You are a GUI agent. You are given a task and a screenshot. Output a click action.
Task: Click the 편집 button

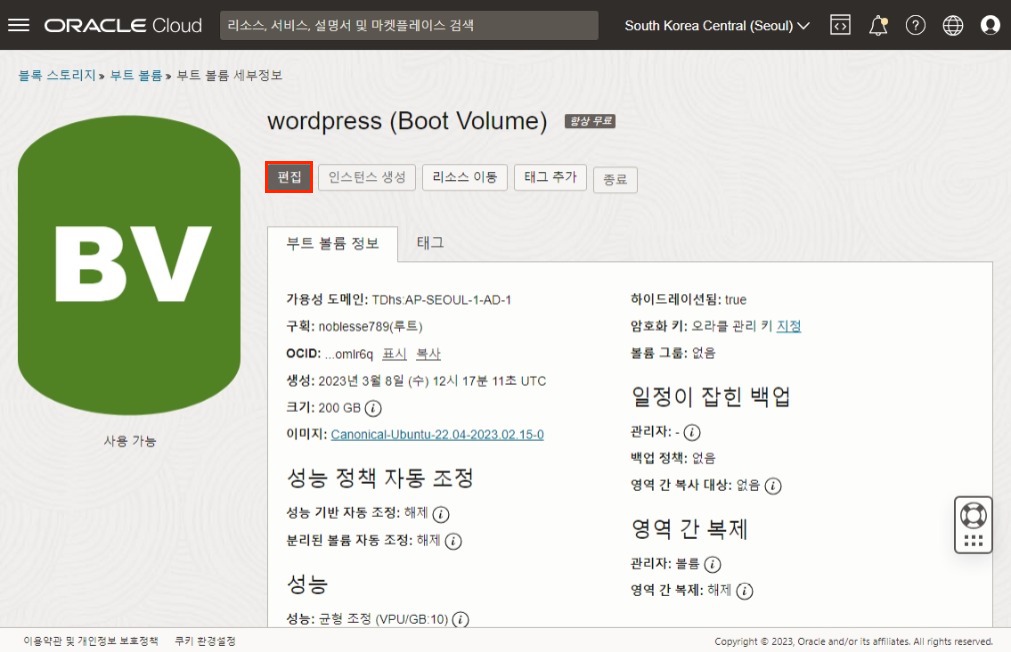click(x=289, y=177)
